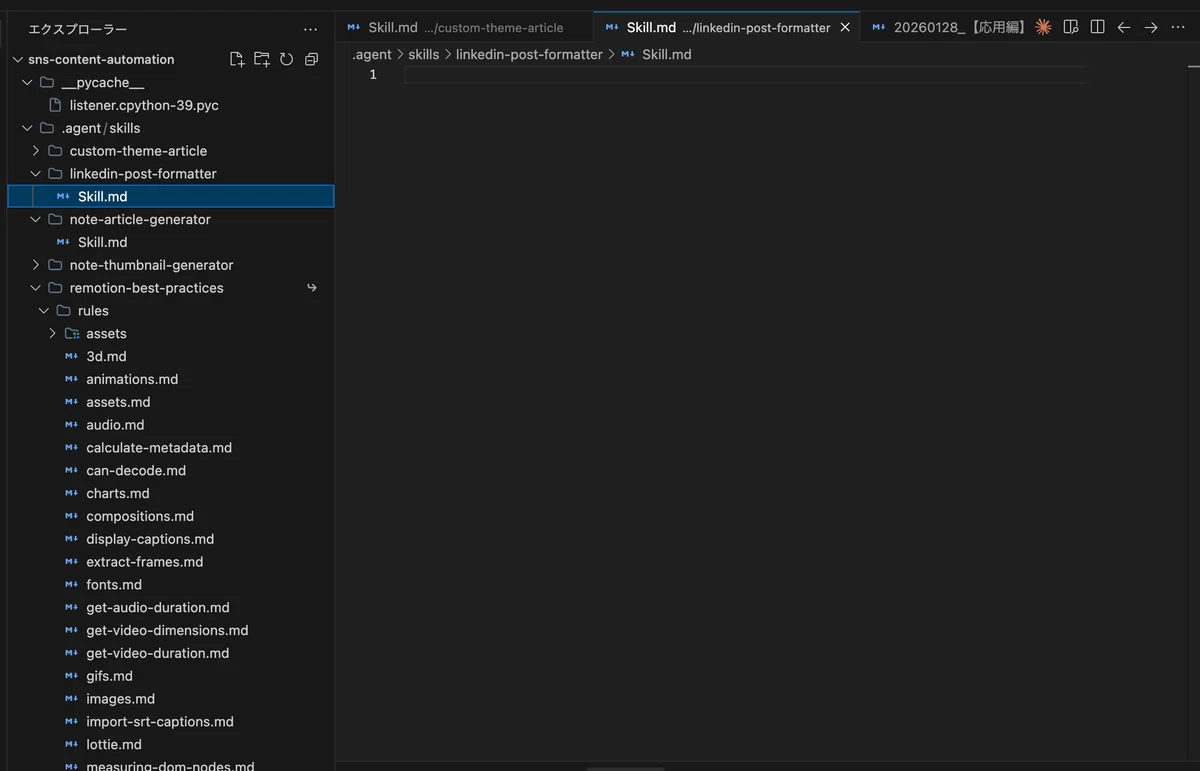
Task: Open can-decode.md file
Action: click(136, 471)
